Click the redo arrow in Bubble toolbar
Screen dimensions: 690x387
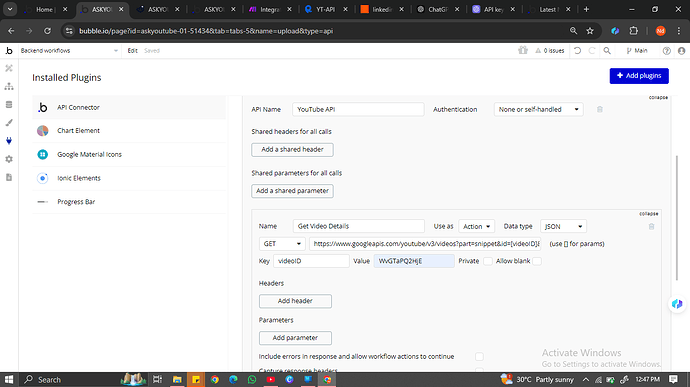click(x=592, y=51)
